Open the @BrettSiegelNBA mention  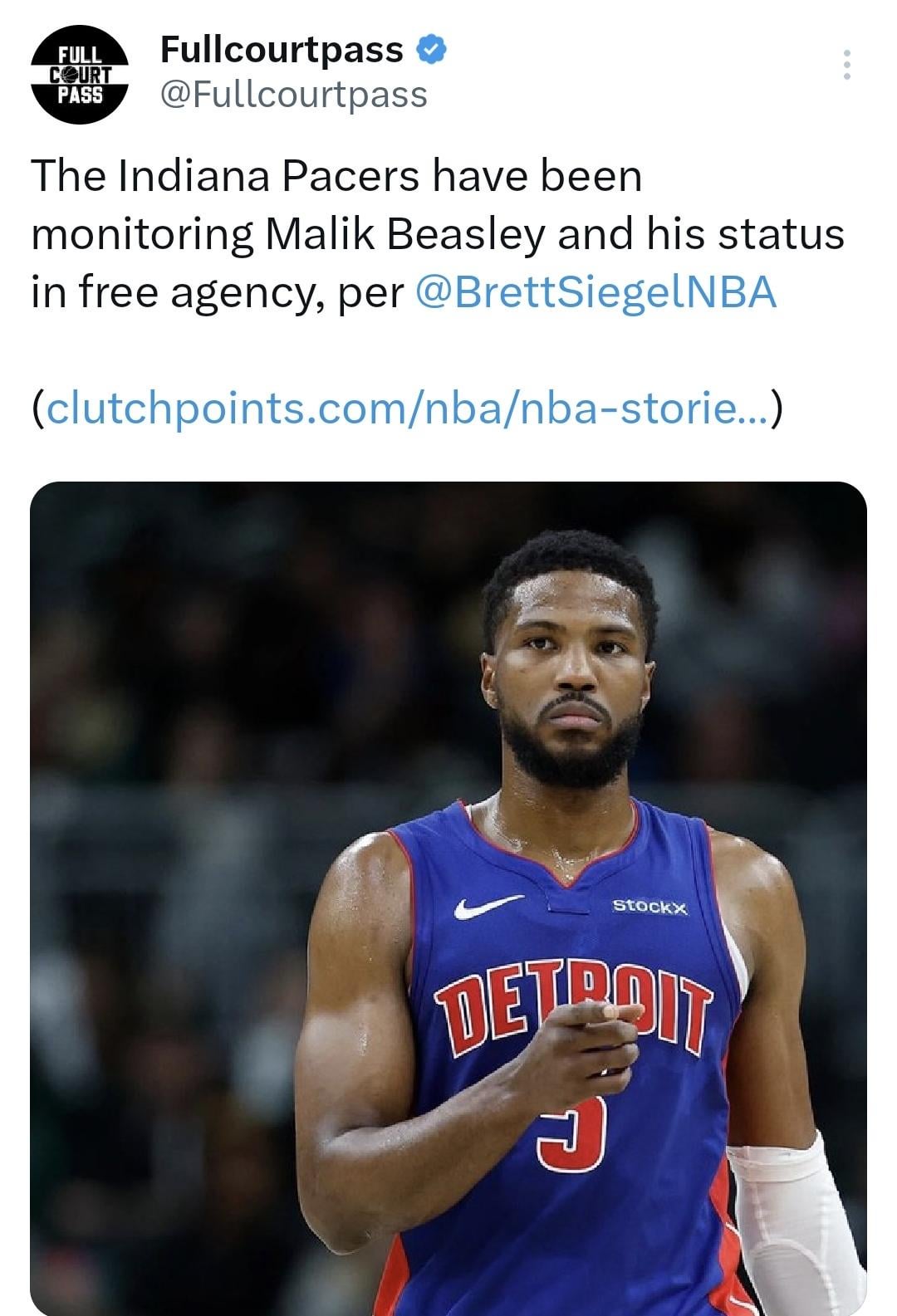point(595,292)
